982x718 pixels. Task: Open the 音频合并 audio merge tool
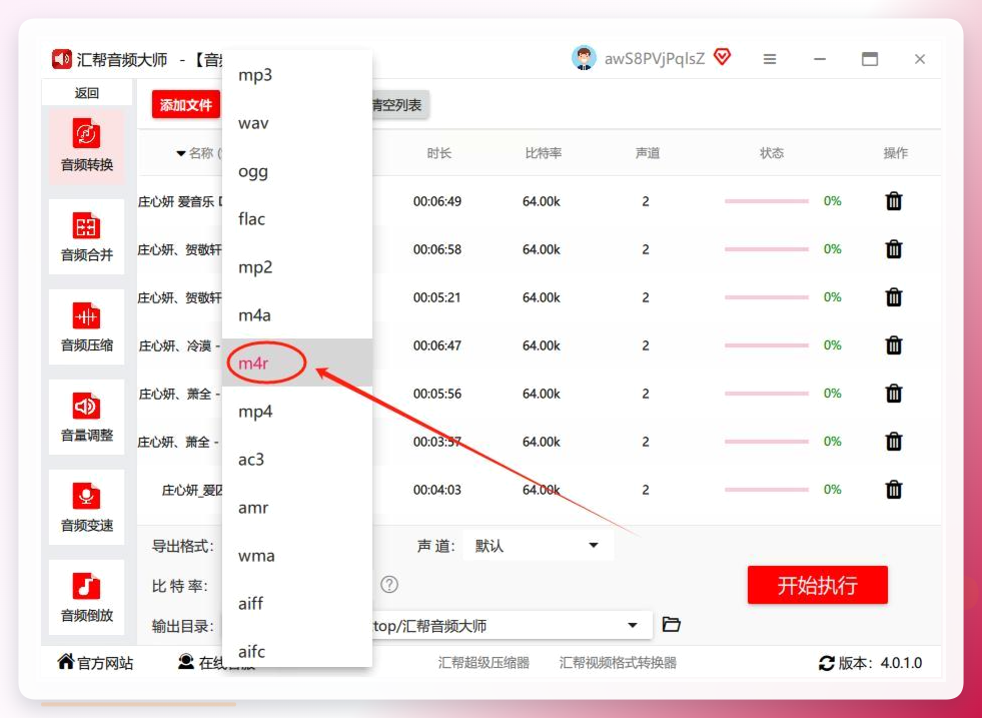86,237
